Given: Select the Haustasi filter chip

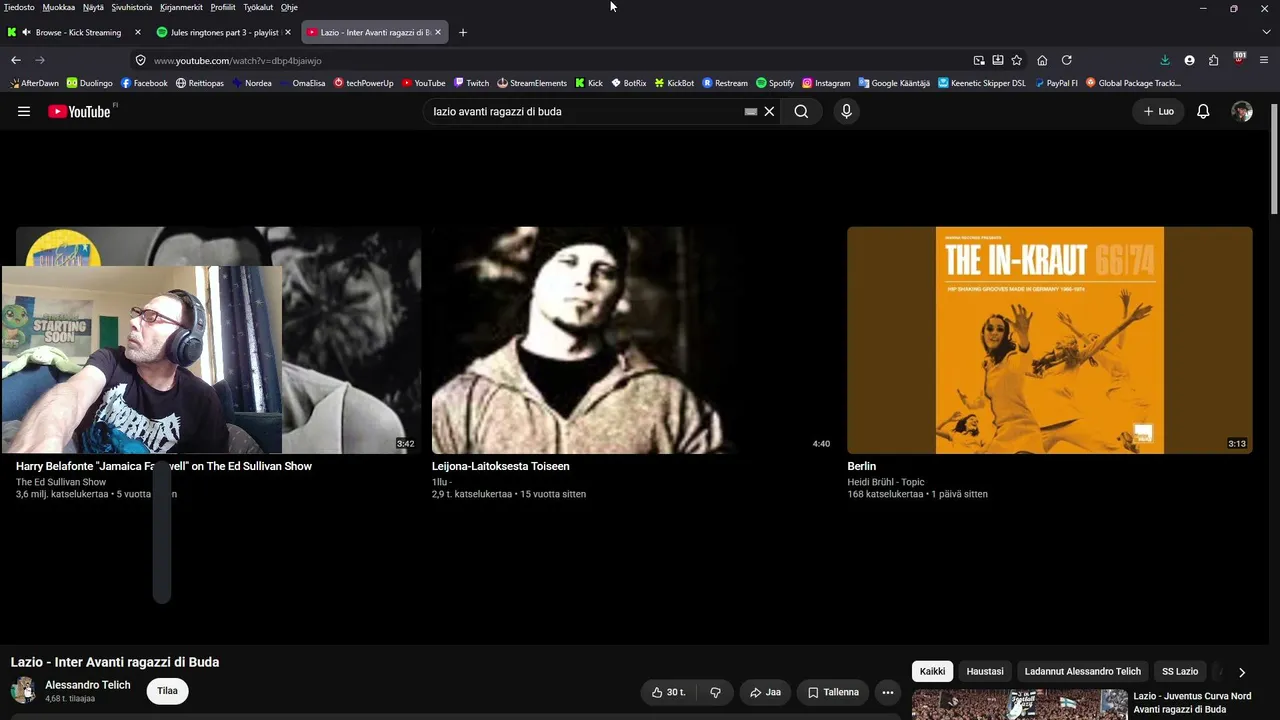Looking at the screenshot, I should tap(985, 671).
